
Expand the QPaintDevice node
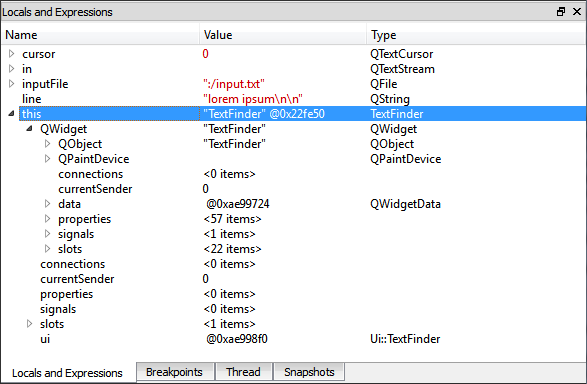click(48, 159)
